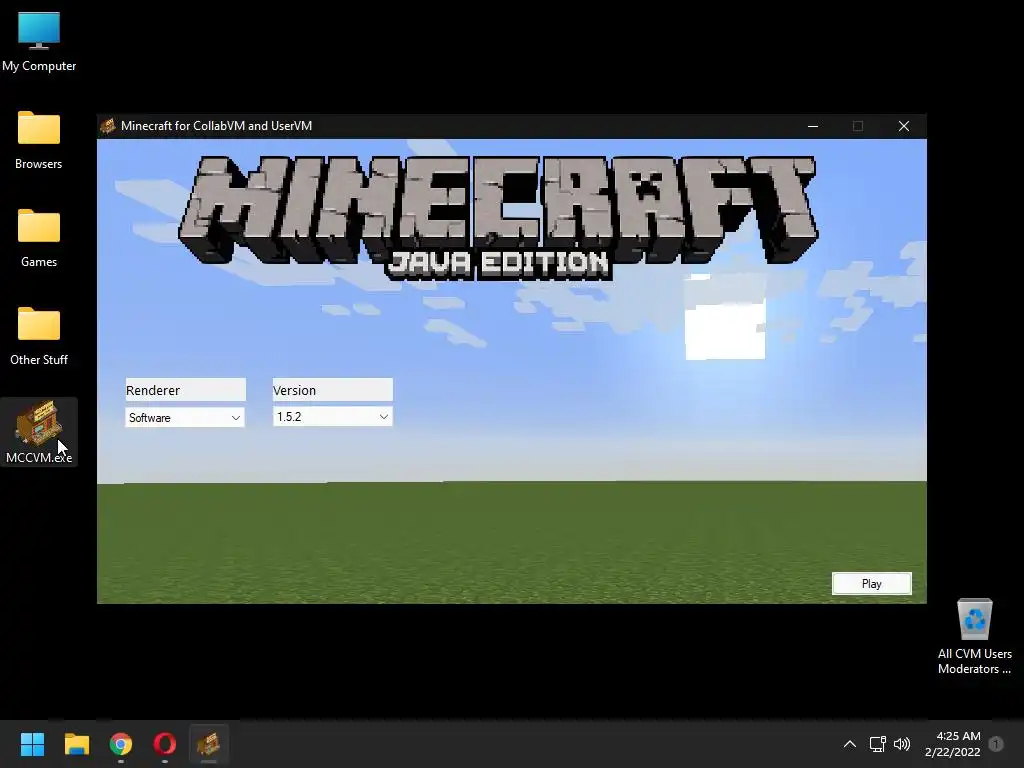Viewport: 1024px width, 768px height.
Task: Open the Other Stuff desktop folder
Action: click(x=39, y=336)
